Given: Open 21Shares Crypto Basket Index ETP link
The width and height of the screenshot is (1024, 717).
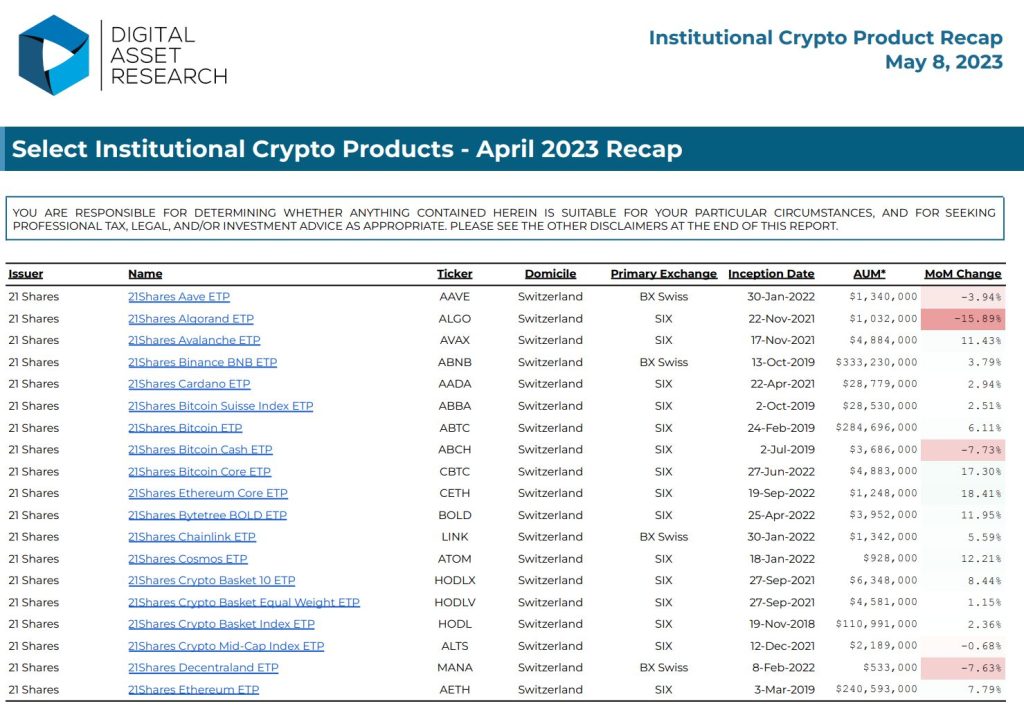Looking at the screenshot, I should coord(221,624).
